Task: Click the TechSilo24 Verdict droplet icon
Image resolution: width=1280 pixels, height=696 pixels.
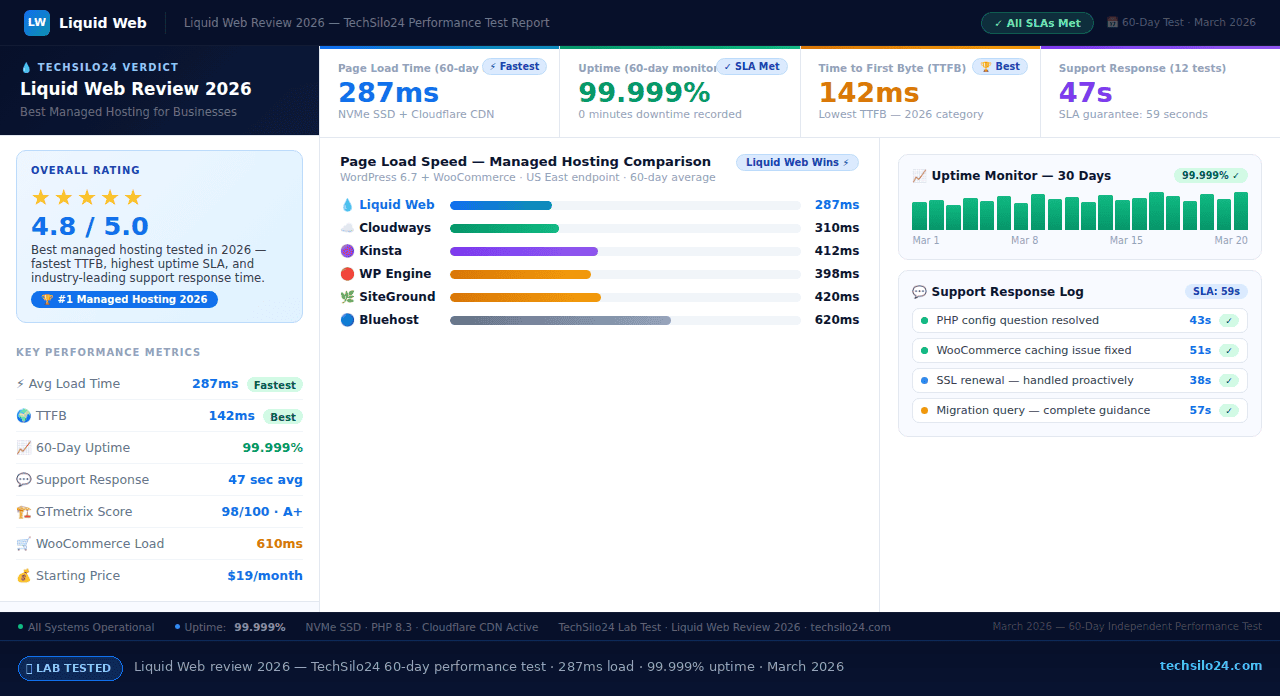Action: tap(26, 68)
